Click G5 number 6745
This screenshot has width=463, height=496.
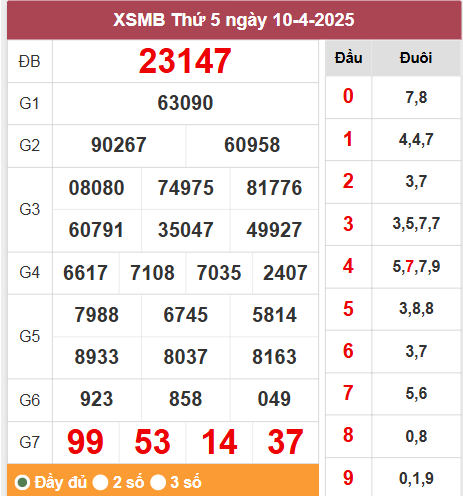click(x=185, y=315)
